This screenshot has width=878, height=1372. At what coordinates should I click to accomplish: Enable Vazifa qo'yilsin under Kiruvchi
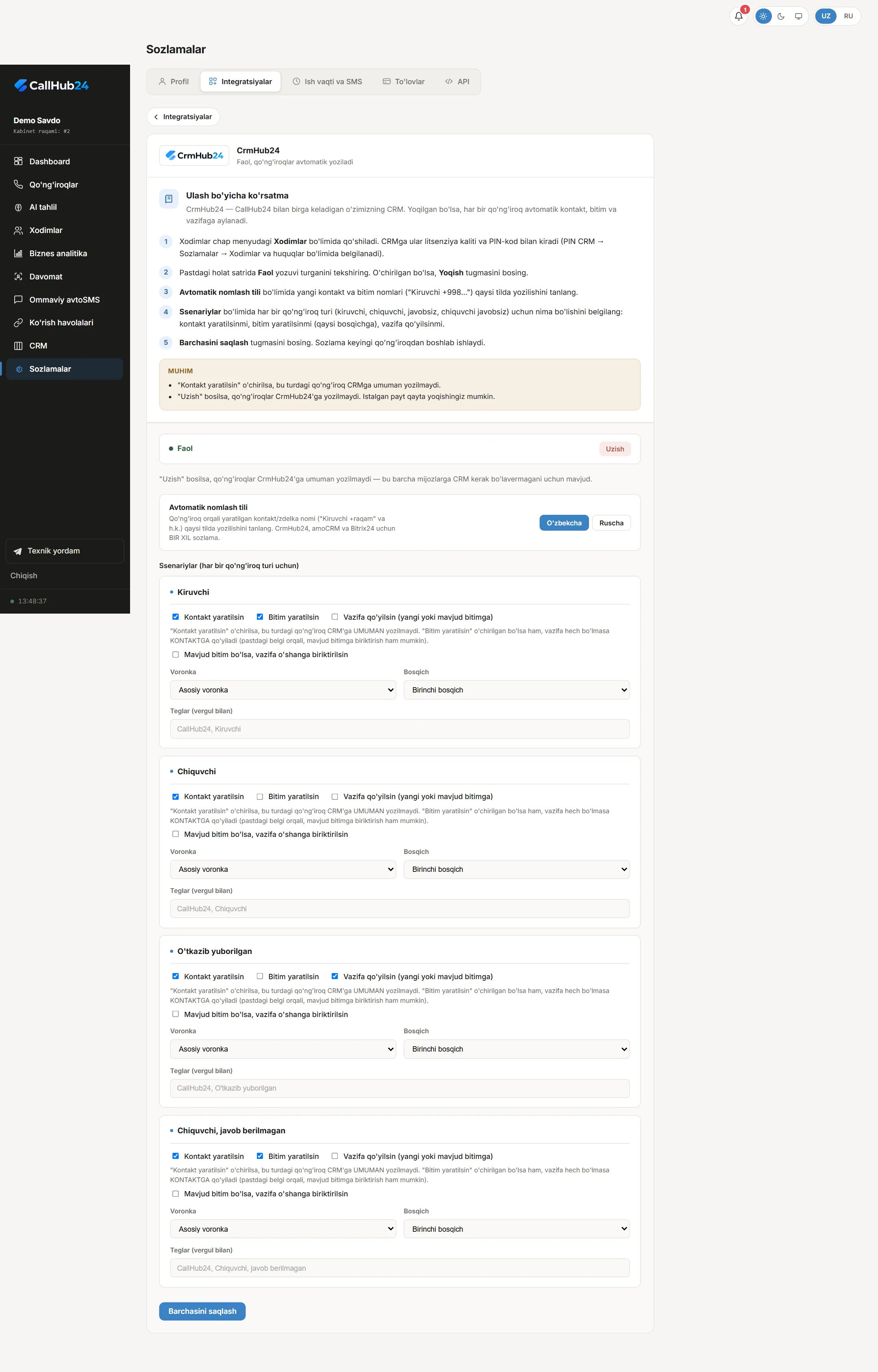coord(335,616)
